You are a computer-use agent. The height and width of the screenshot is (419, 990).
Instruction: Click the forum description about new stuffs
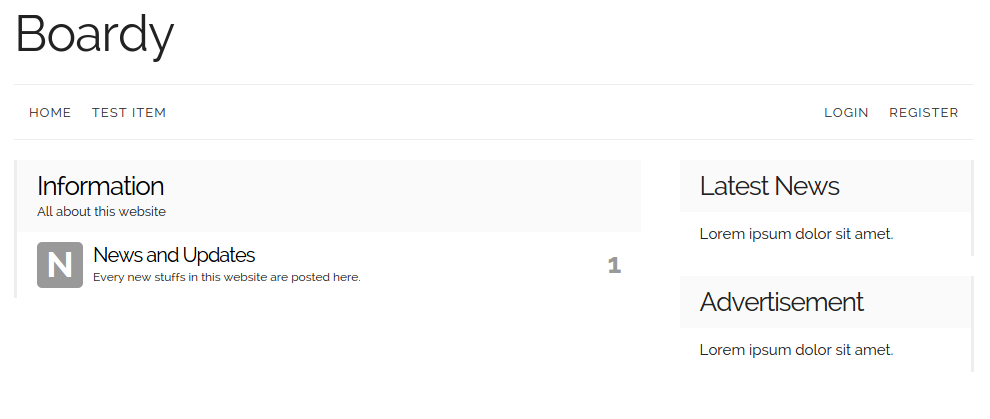click(x=227, y=277)
